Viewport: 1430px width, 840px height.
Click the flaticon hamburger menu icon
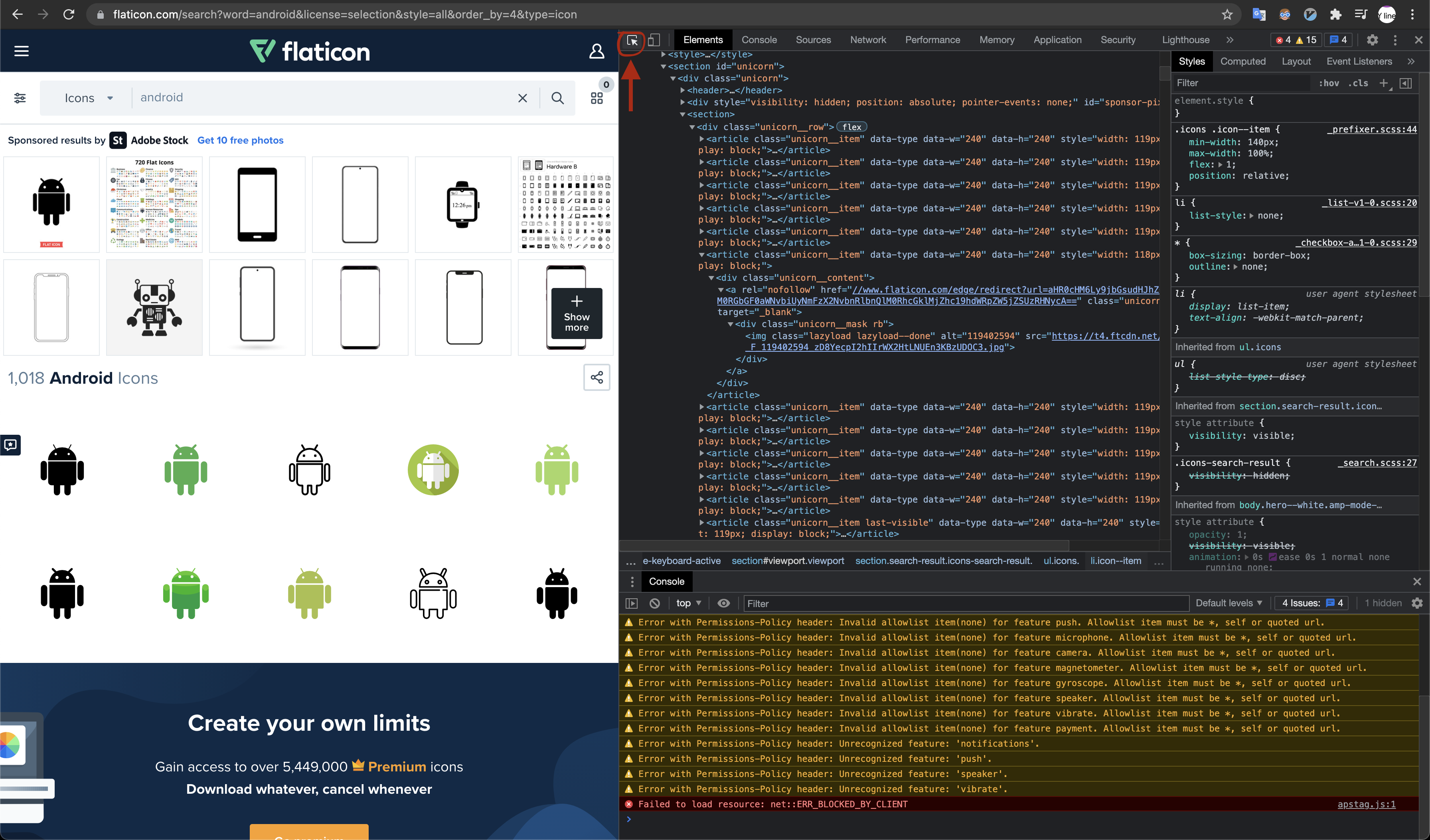click(22, 51)
